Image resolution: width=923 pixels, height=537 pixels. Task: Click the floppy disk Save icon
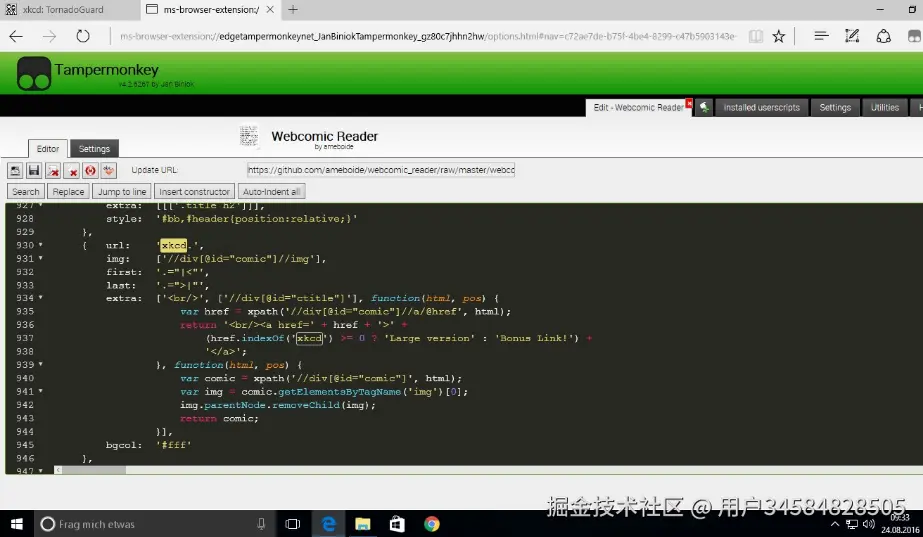tap(34, 170)
